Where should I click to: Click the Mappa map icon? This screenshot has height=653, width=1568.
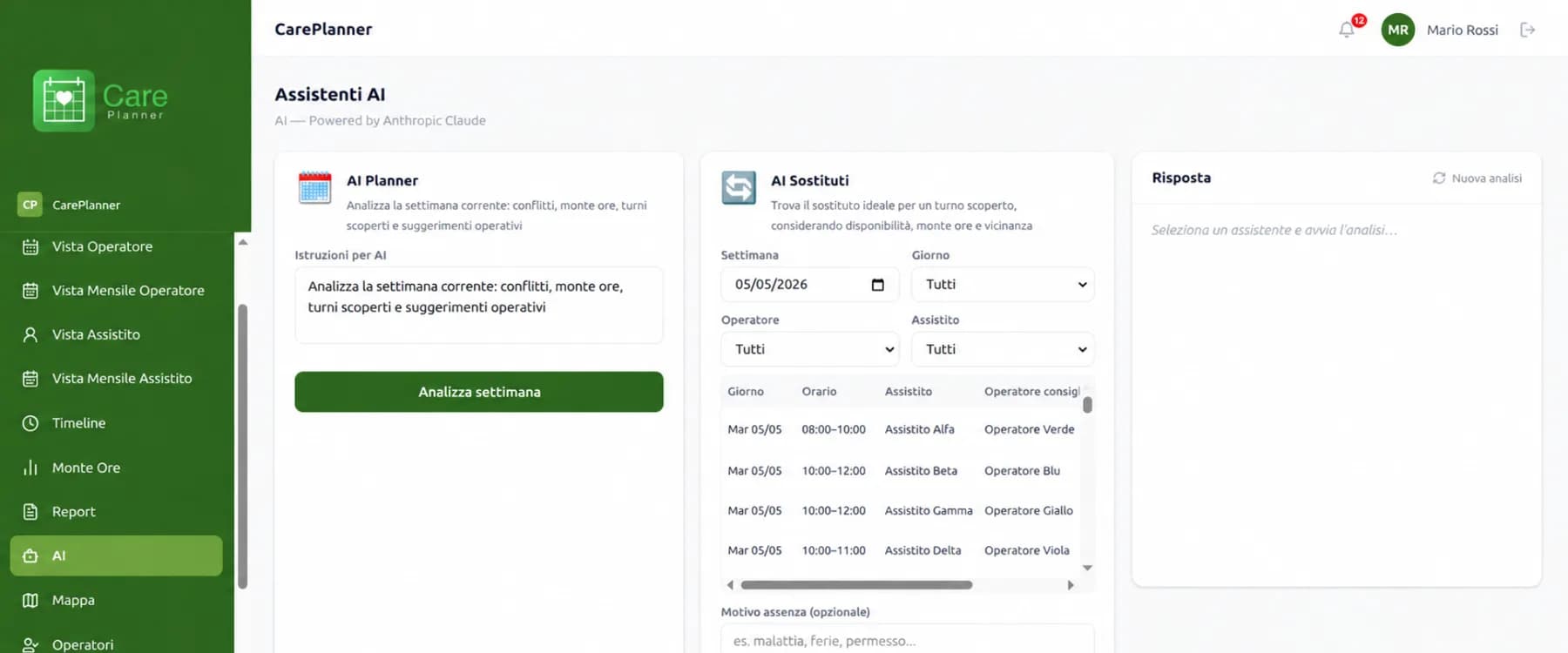coord(30,600)
